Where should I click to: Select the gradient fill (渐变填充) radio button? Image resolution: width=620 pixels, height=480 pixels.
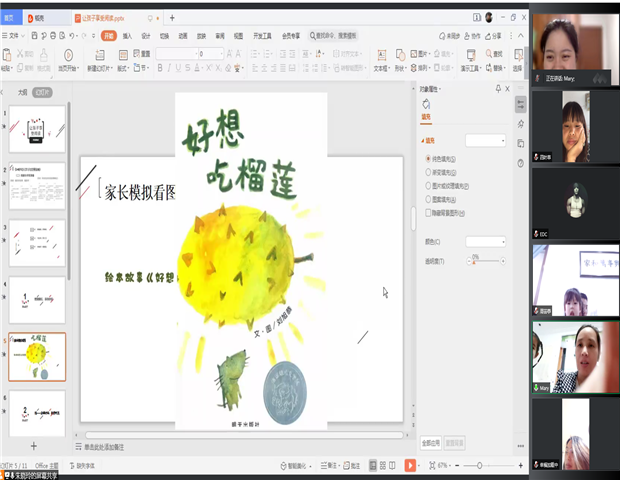point(428,172)
